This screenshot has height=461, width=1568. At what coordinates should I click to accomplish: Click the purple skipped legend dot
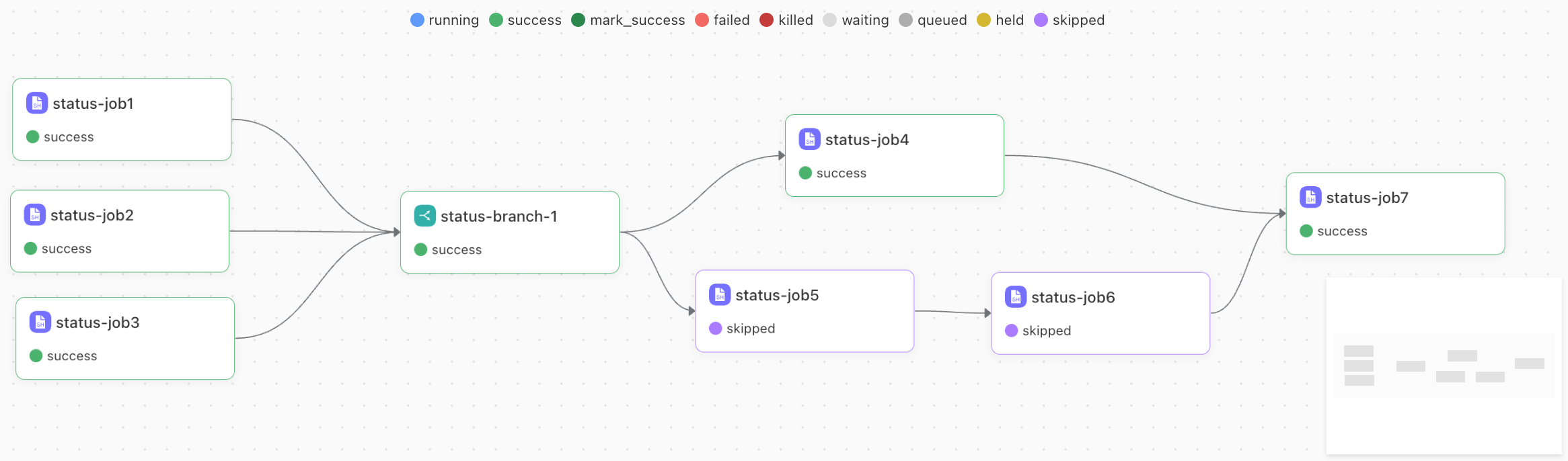(1041, 20)
